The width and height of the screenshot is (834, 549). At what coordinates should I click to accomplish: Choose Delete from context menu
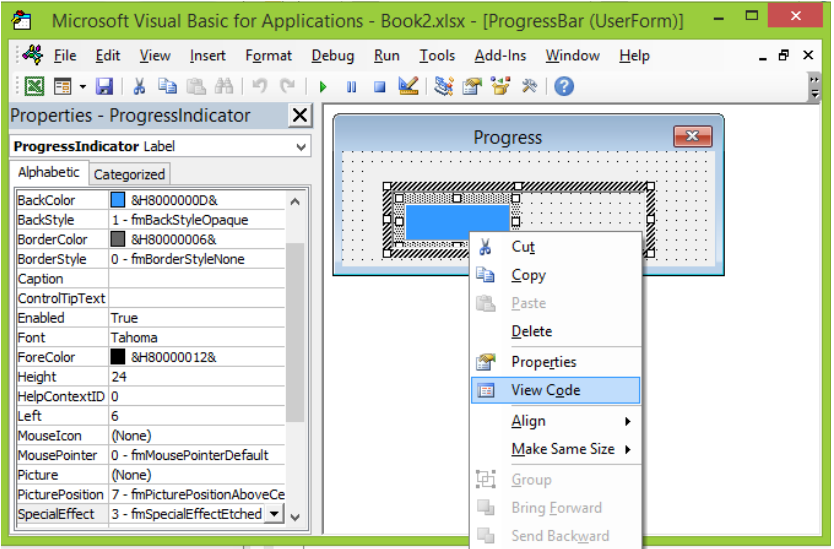click(555, 331)
